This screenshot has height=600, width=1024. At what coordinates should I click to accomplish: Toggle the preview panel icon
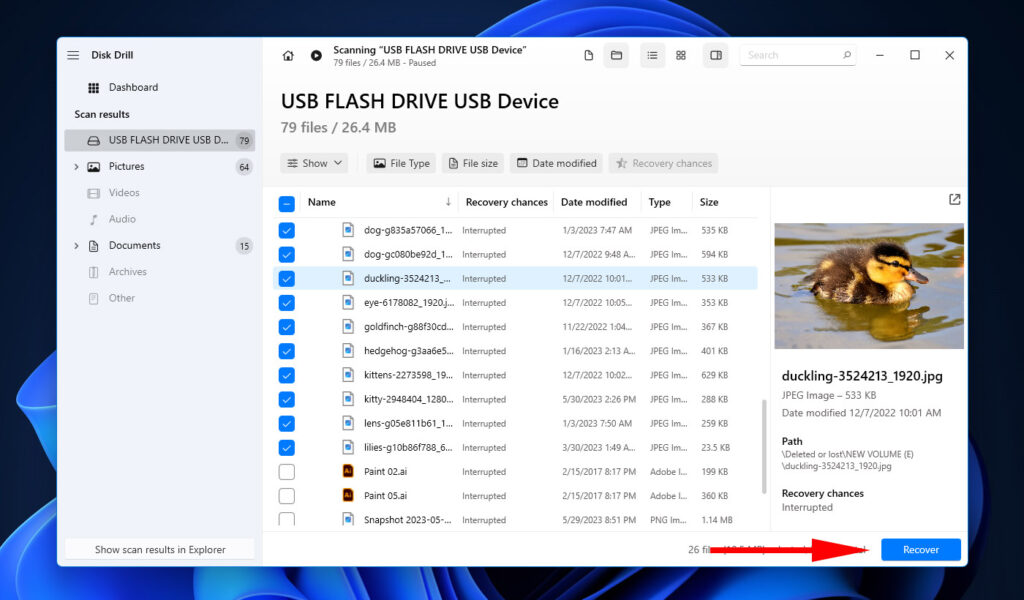(x=716, y=55)
